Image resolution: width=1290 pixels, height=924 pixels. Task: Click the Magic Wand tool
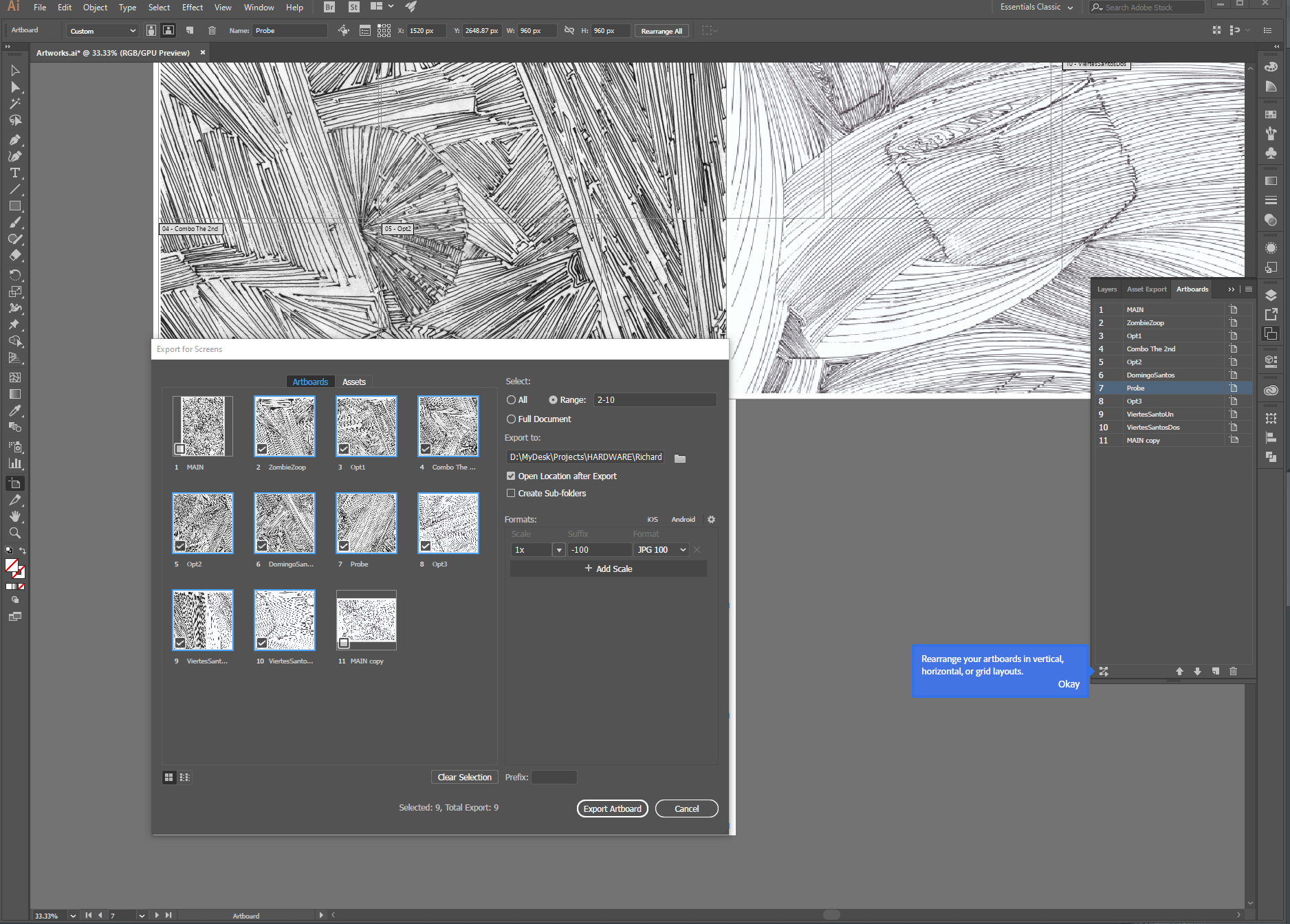[14, 104]
